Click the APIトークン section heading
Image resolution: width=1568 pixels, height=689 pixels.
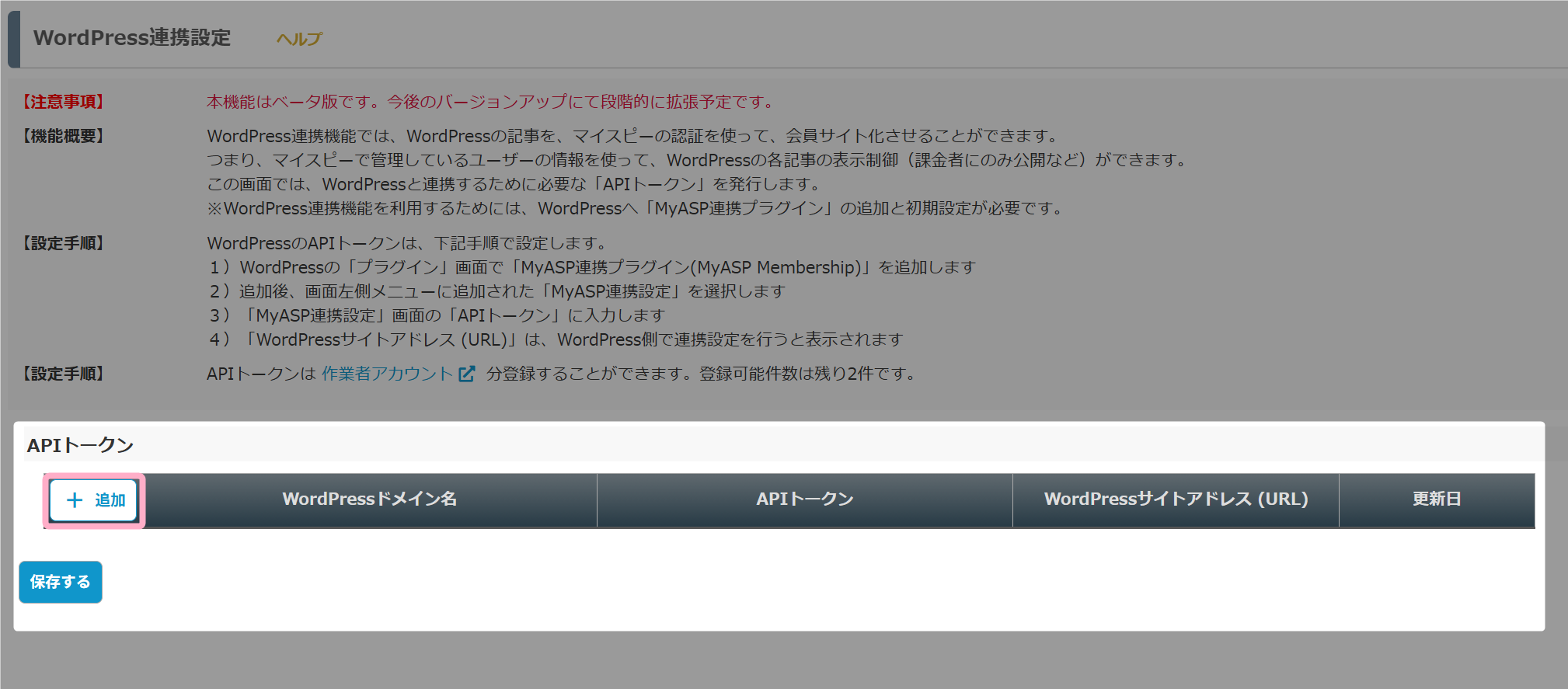80,445
